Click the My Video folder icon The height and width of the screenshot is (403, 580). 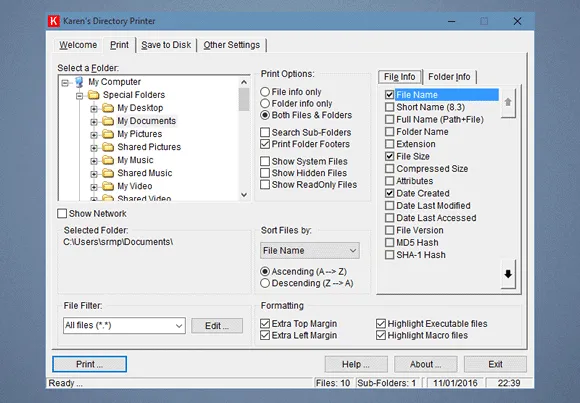tap(108, 186)
